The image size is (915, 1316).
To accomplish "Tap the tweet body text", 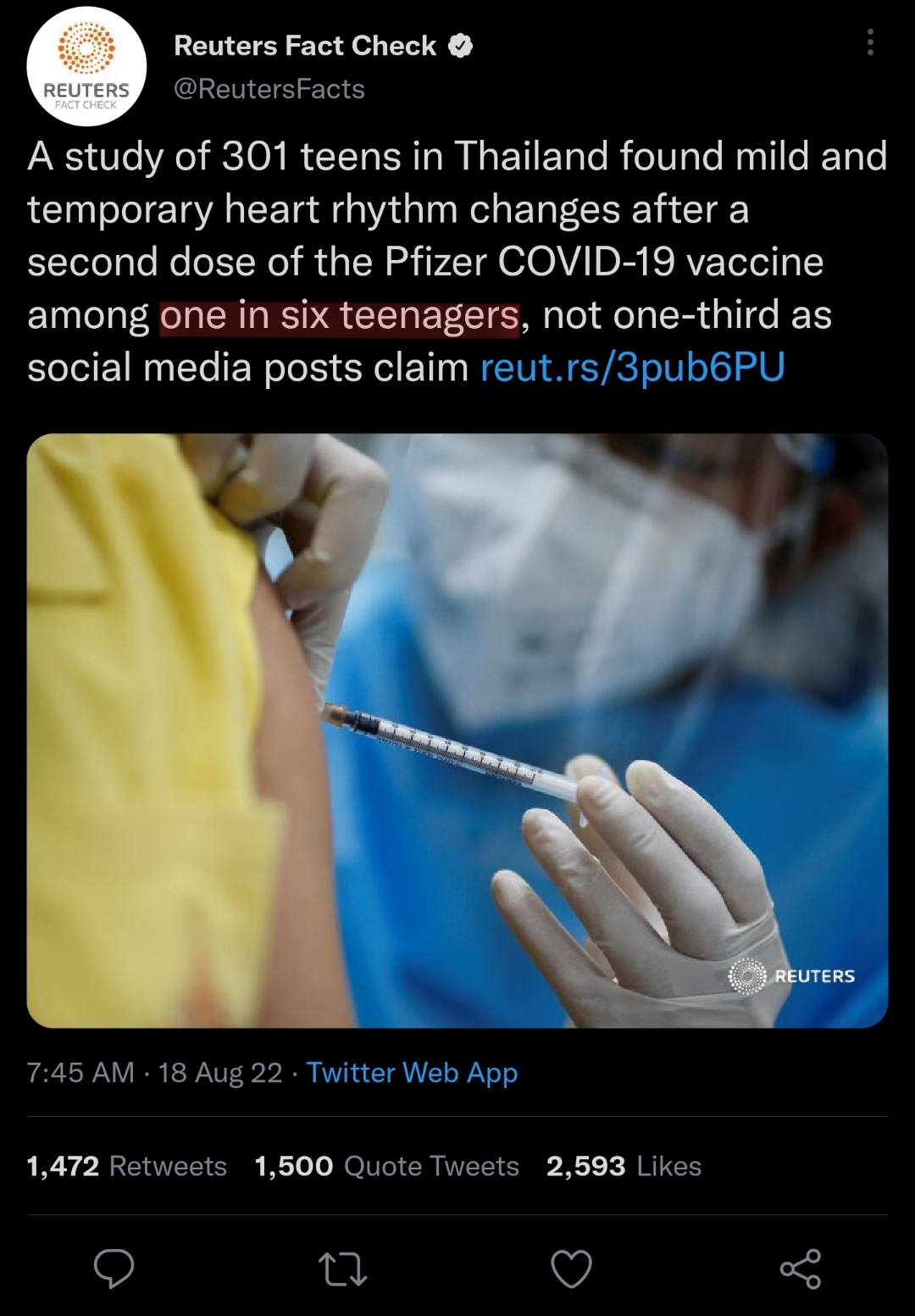I will pyautogui.click(x=457, y=262).
